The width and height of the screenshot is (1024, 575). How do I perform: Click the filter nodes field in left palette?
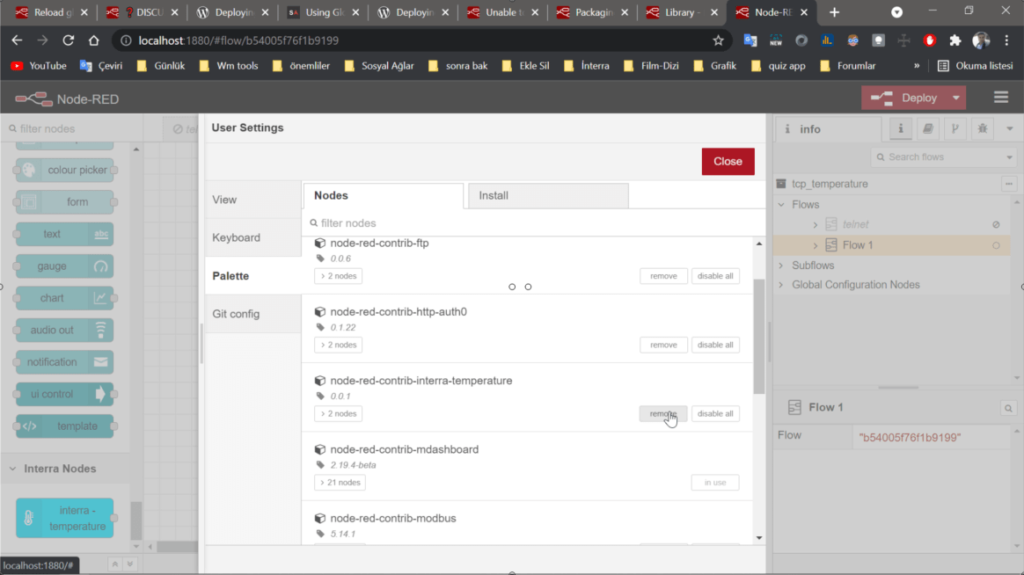72,129
